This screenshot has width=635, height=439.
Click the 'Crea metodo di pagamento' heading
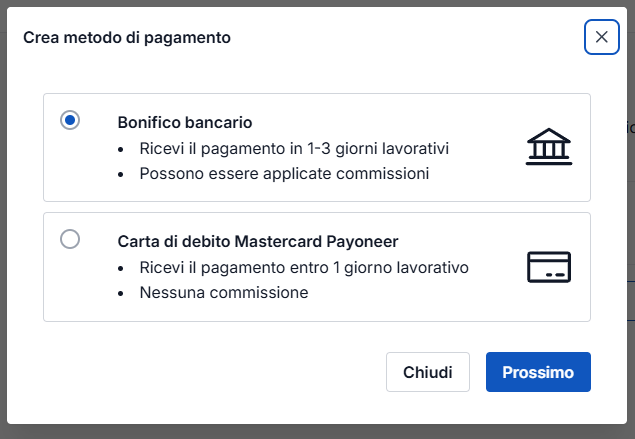127,38
